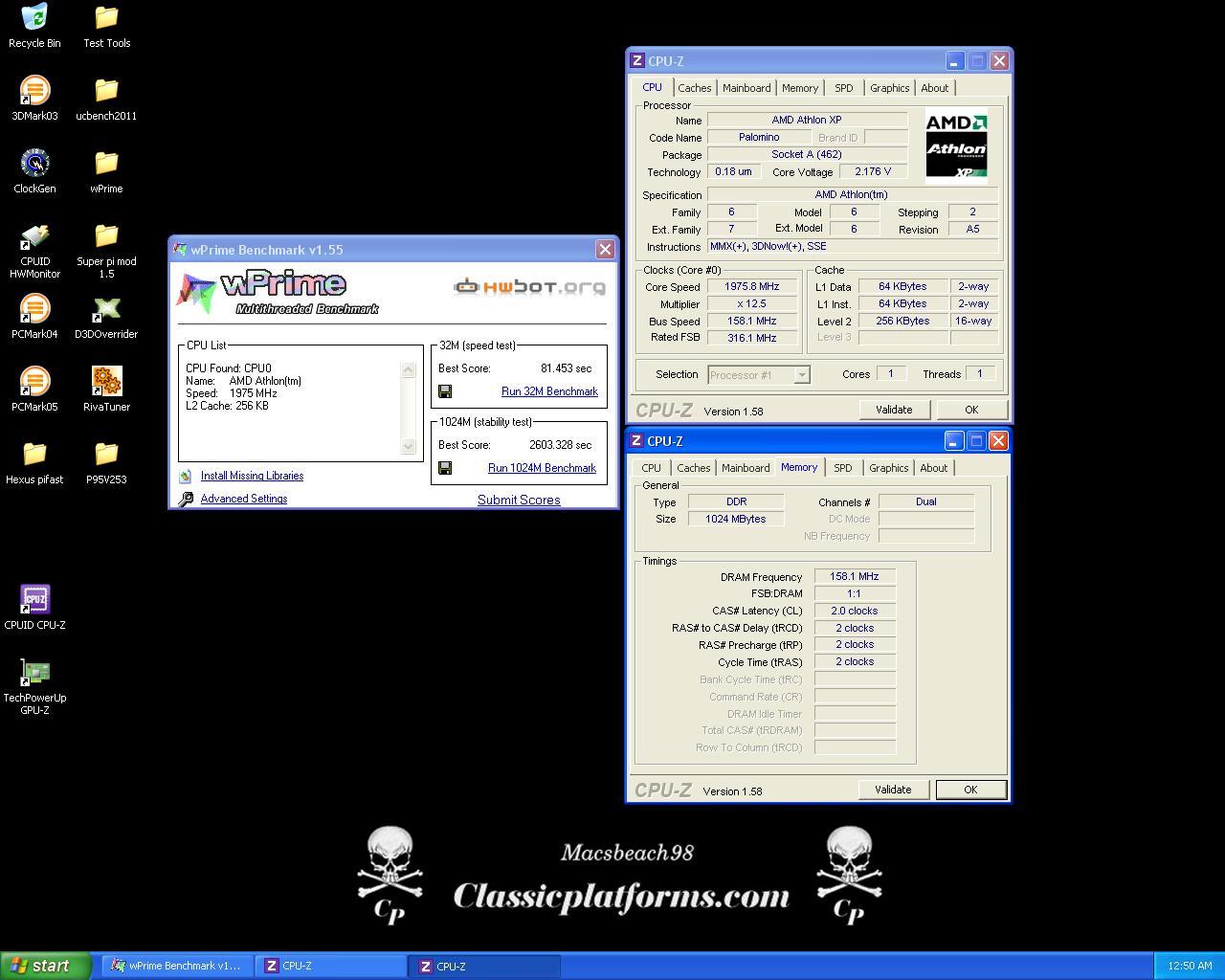Click the Core Speed value 1975.8 MHz
Image resolution: width=1225 pixels, height=980 pixels.
pyautogui.click(x=752, y=286)
